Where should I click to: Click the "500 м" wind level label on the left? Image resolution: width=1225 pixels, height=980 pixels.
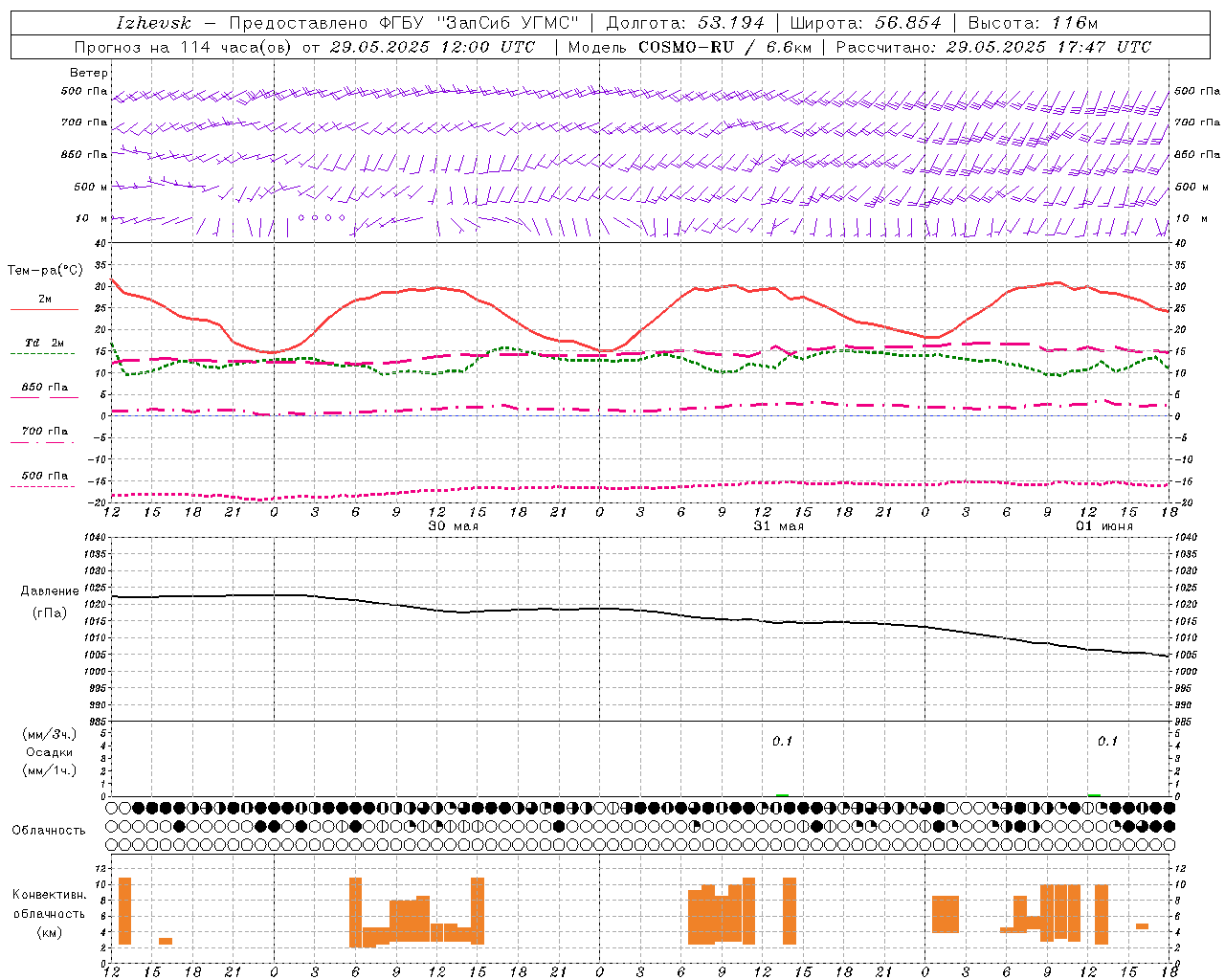(91, 187)
